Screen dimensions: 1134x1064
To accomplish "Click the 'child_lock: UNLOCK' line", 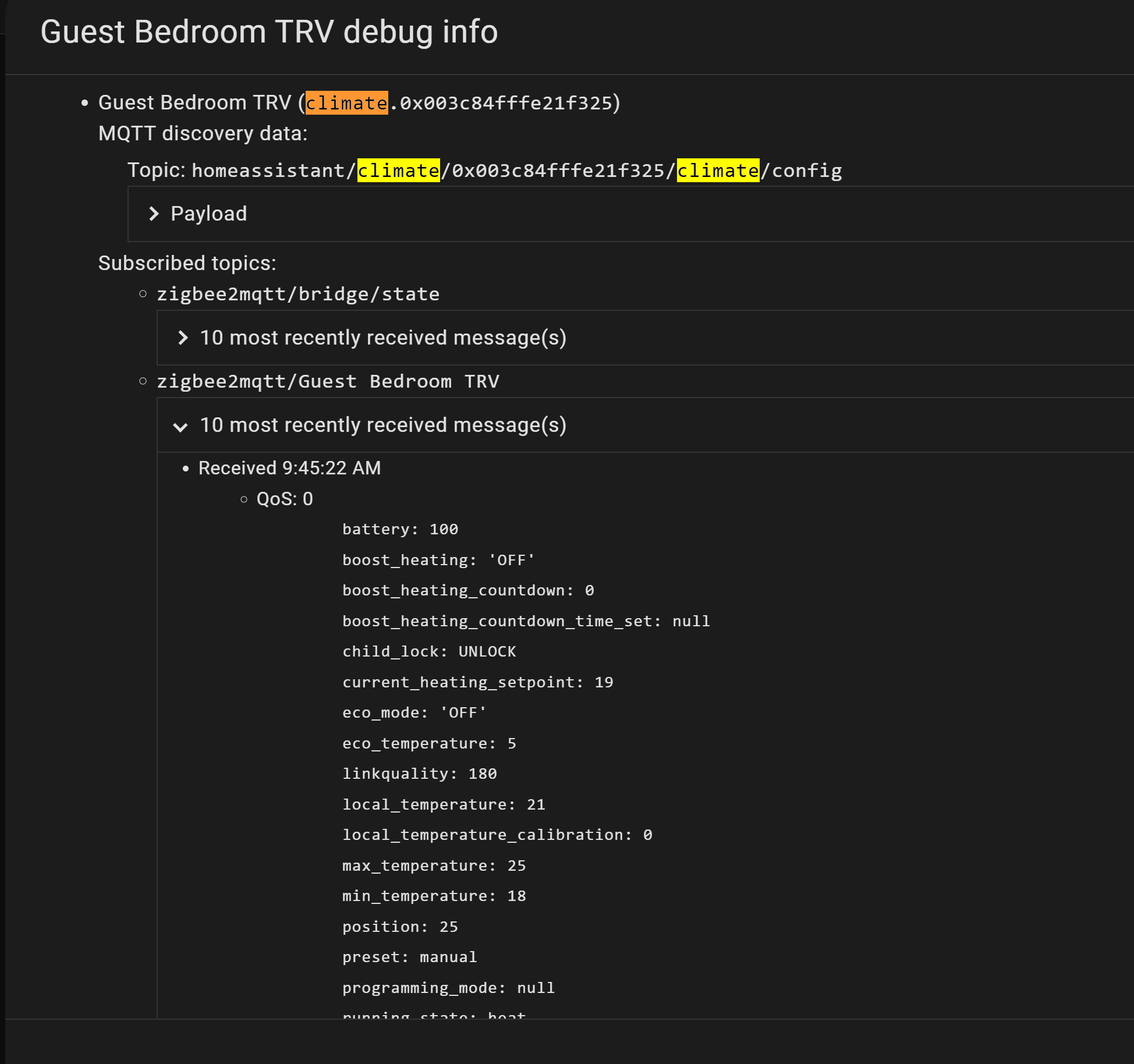I will coord(429,651).
